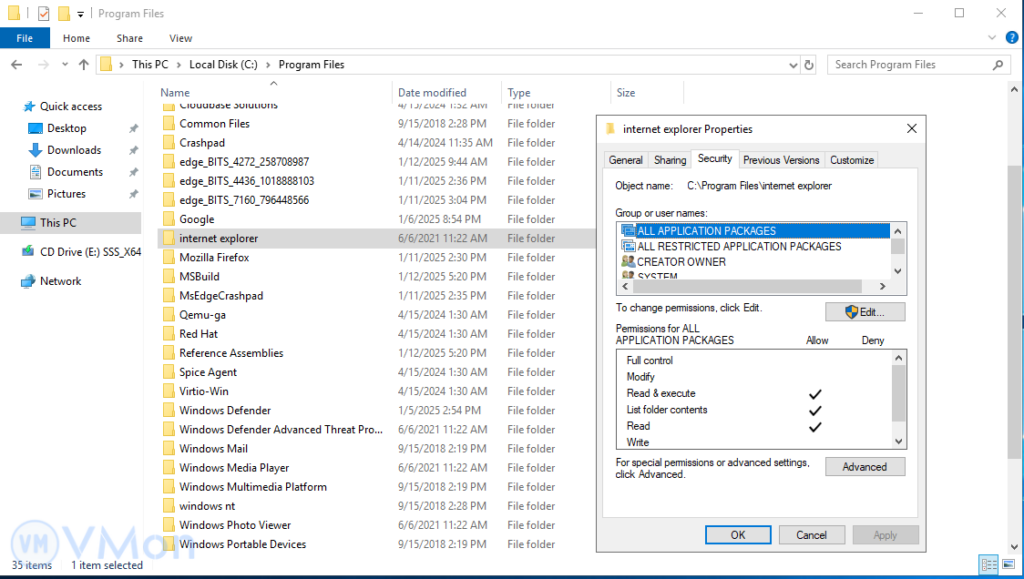Select the MSBuild folder name

click(199, 276)
